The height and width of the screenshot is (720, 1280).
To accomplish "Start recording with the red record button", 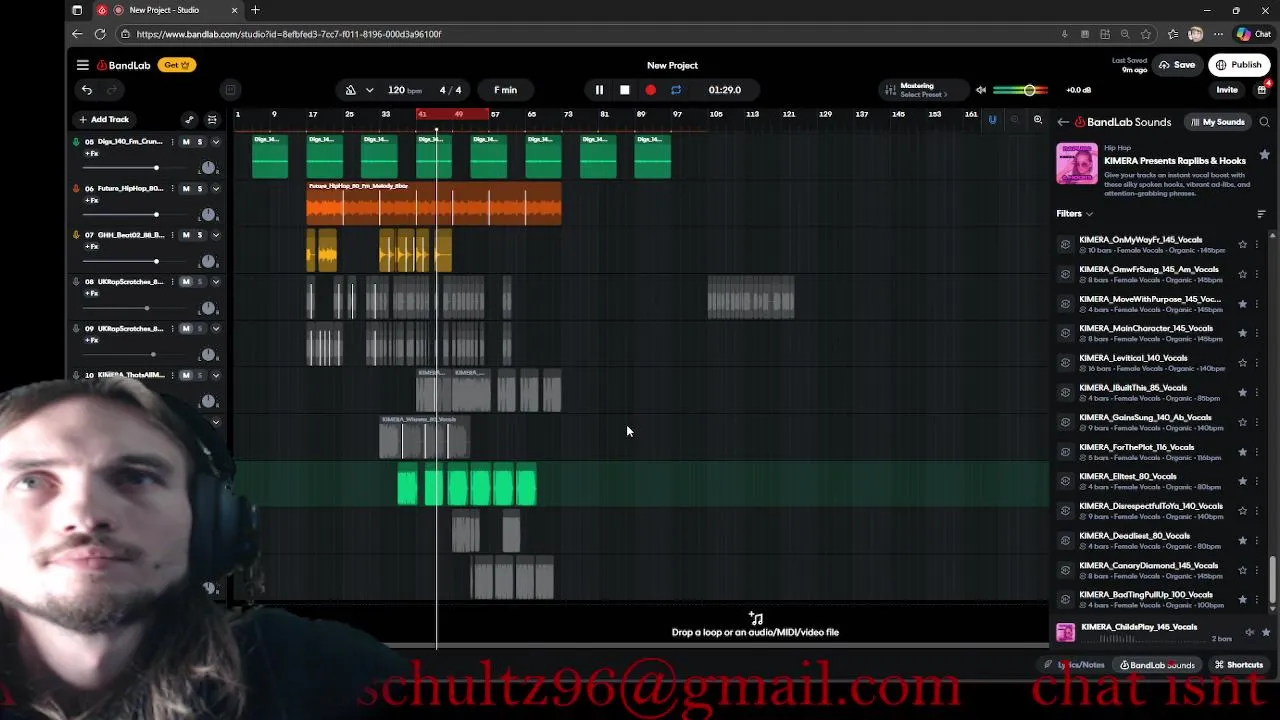I will click(x=651, y=90).
